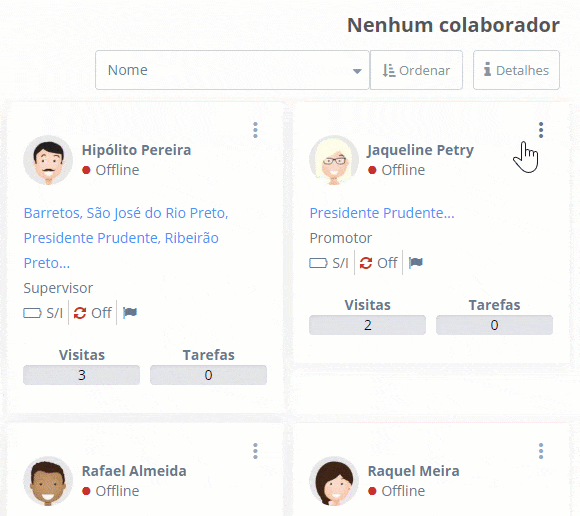
Task: Click the Detalhes info button
Action: coord(516,70)
